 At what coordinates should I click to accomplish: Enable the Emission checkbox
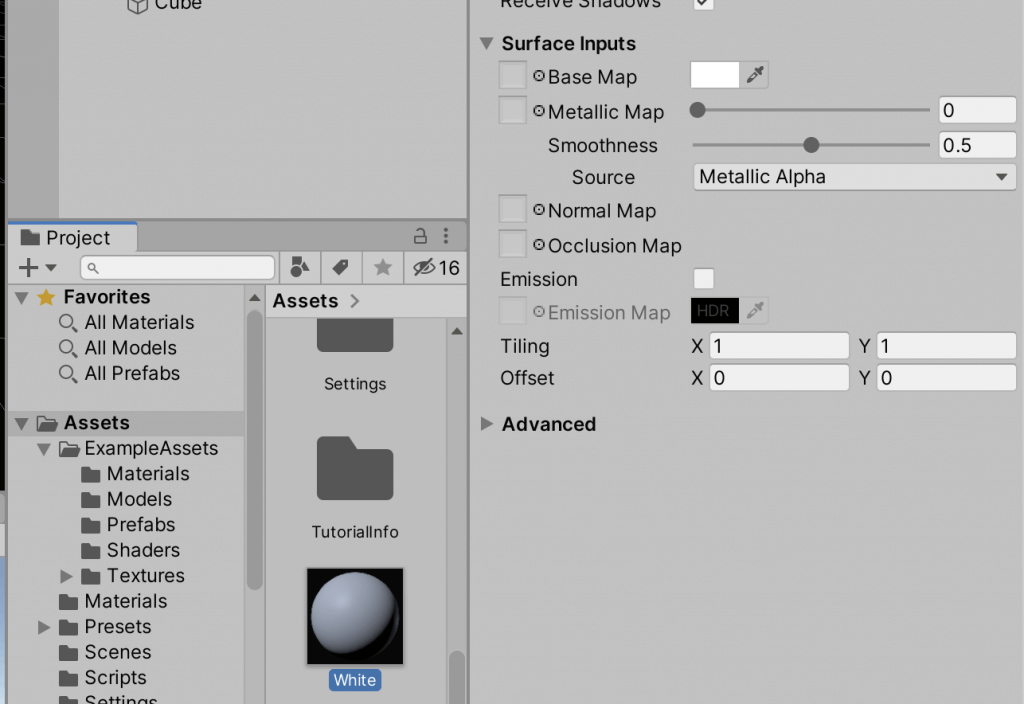pos(703,278)
